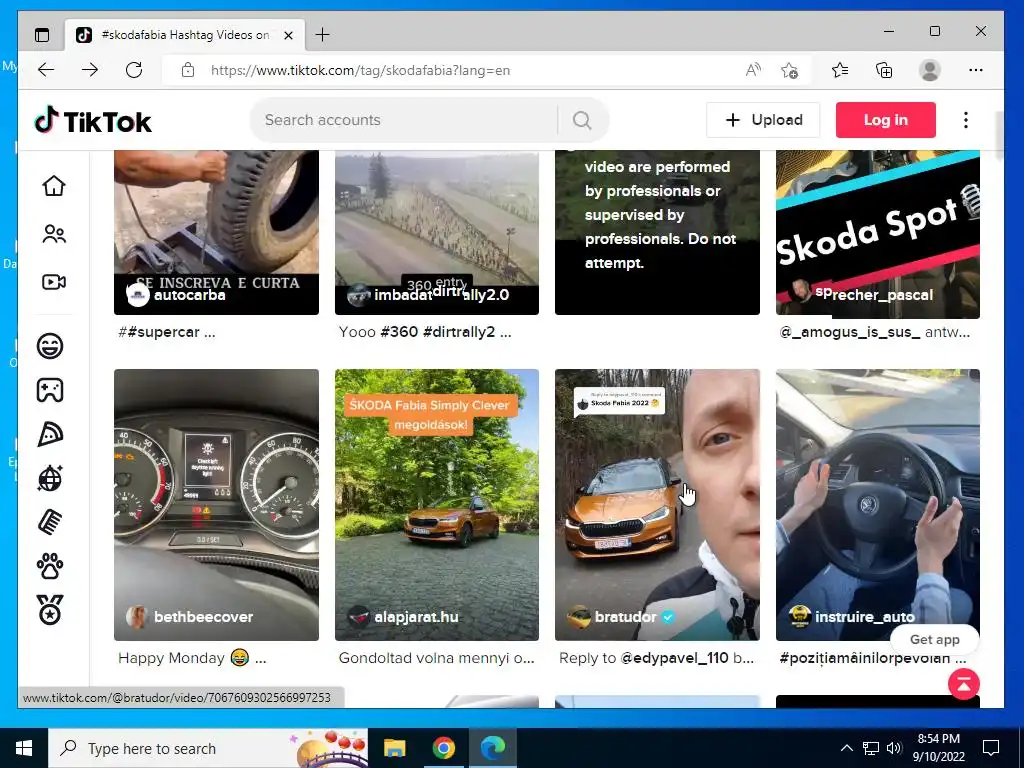The height and width of the screenshot is (768, 1024).
Task: Show hidden system tray icons
Action: [846, 748]
